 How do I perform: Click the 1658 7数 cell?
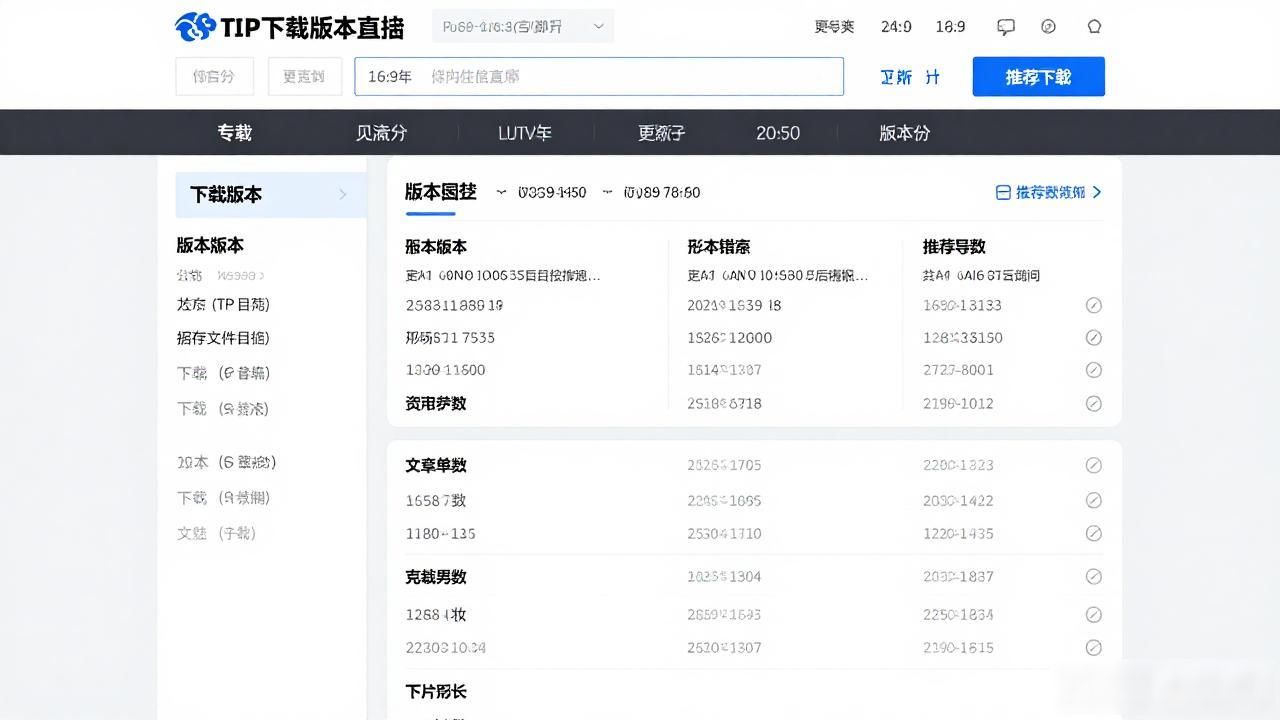coord(436,500)
